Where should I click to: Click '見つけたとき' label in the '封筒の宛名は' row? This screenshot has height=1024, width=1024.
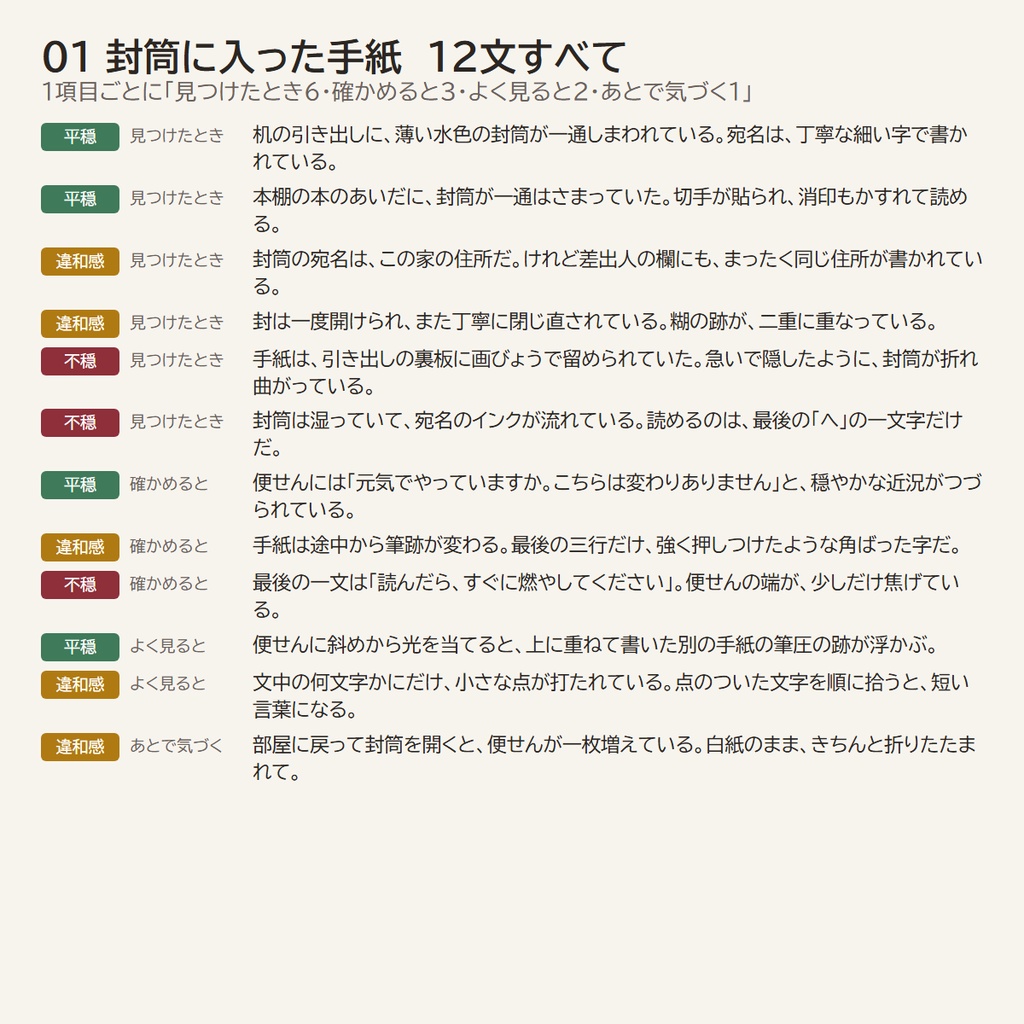(x=177, y=260)
